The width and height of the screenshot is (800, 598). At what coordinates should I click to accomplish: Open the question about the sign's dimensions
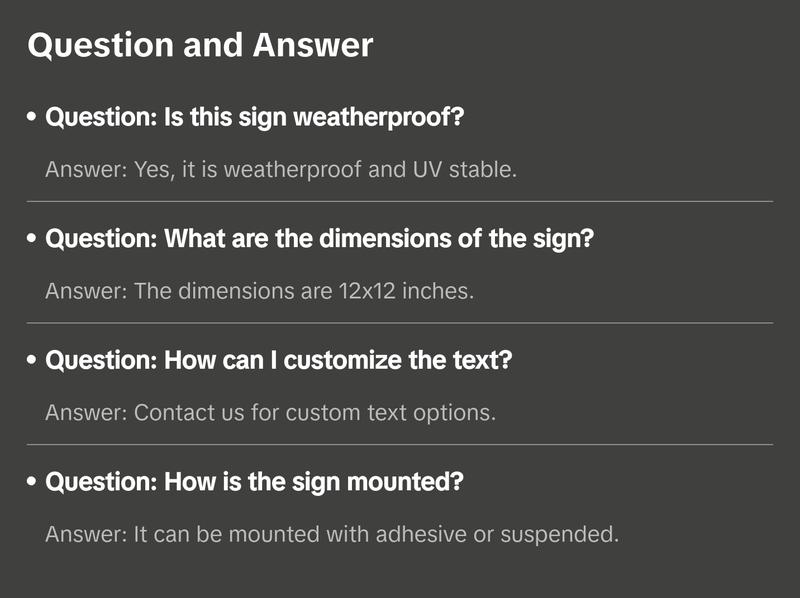click(x=320, y=239)
